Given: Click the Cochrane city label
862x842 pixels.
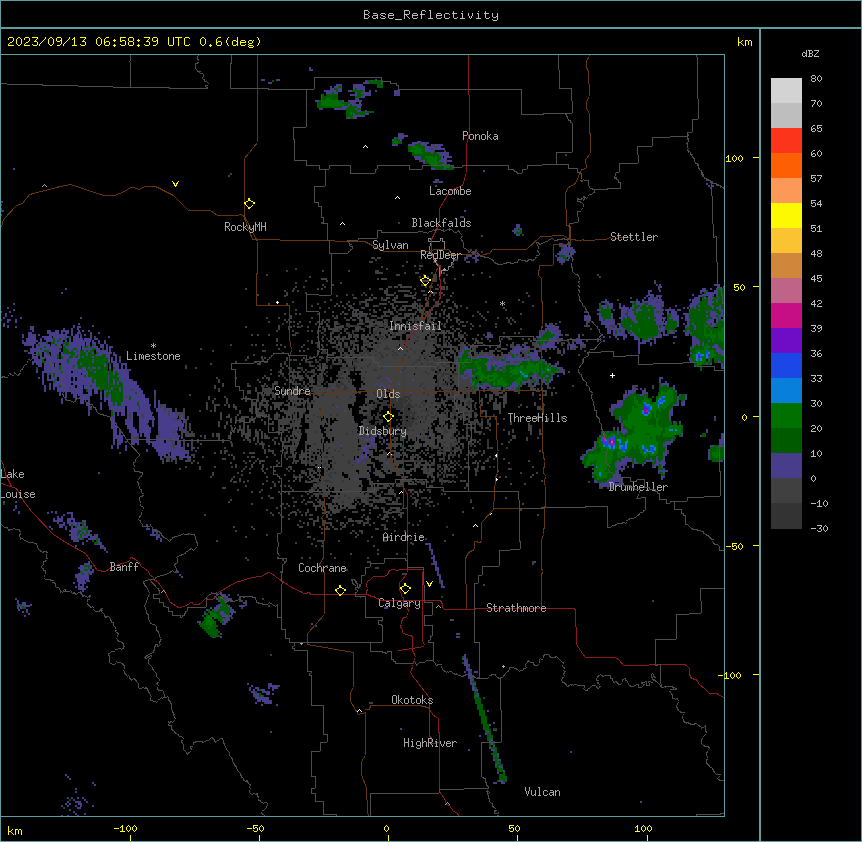Looking at the screenshot, I should point(322,568).
